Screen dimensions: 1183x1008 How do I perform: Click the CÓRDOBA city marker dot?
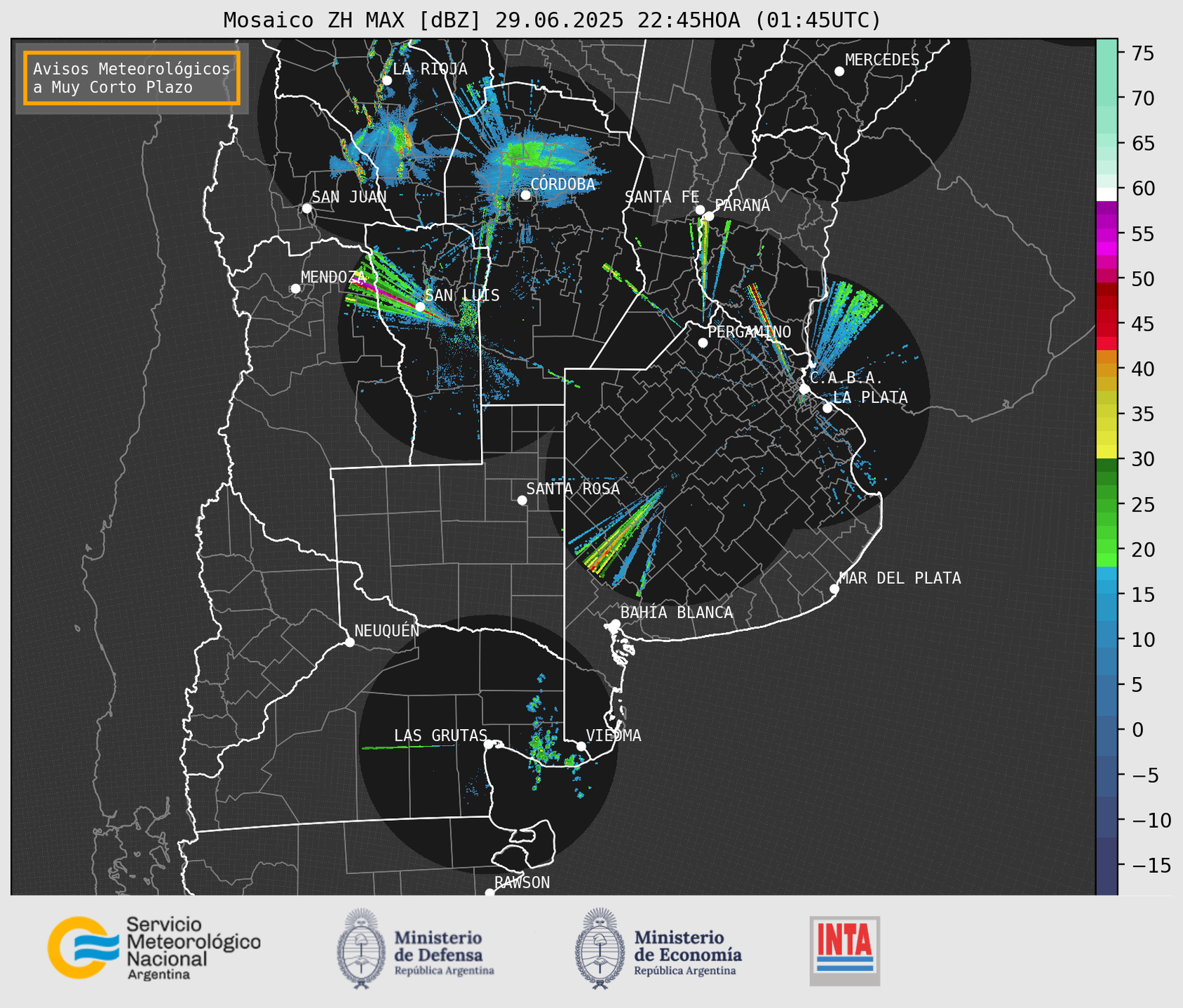[525, 195]
